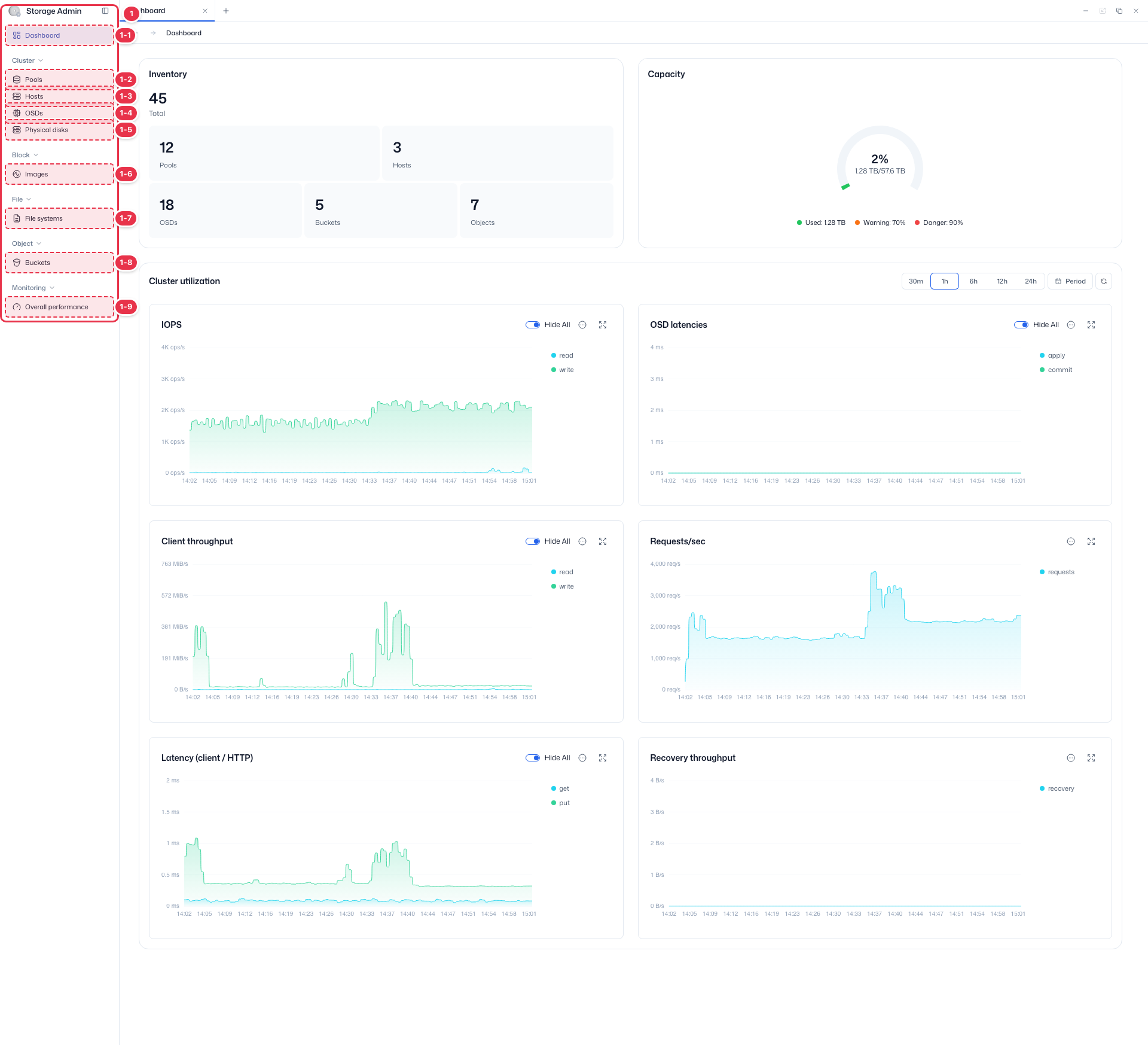This screenshot has height=1045, width=1148.
Task: Refresh cluster utilization data
Action: point(1104,281)
